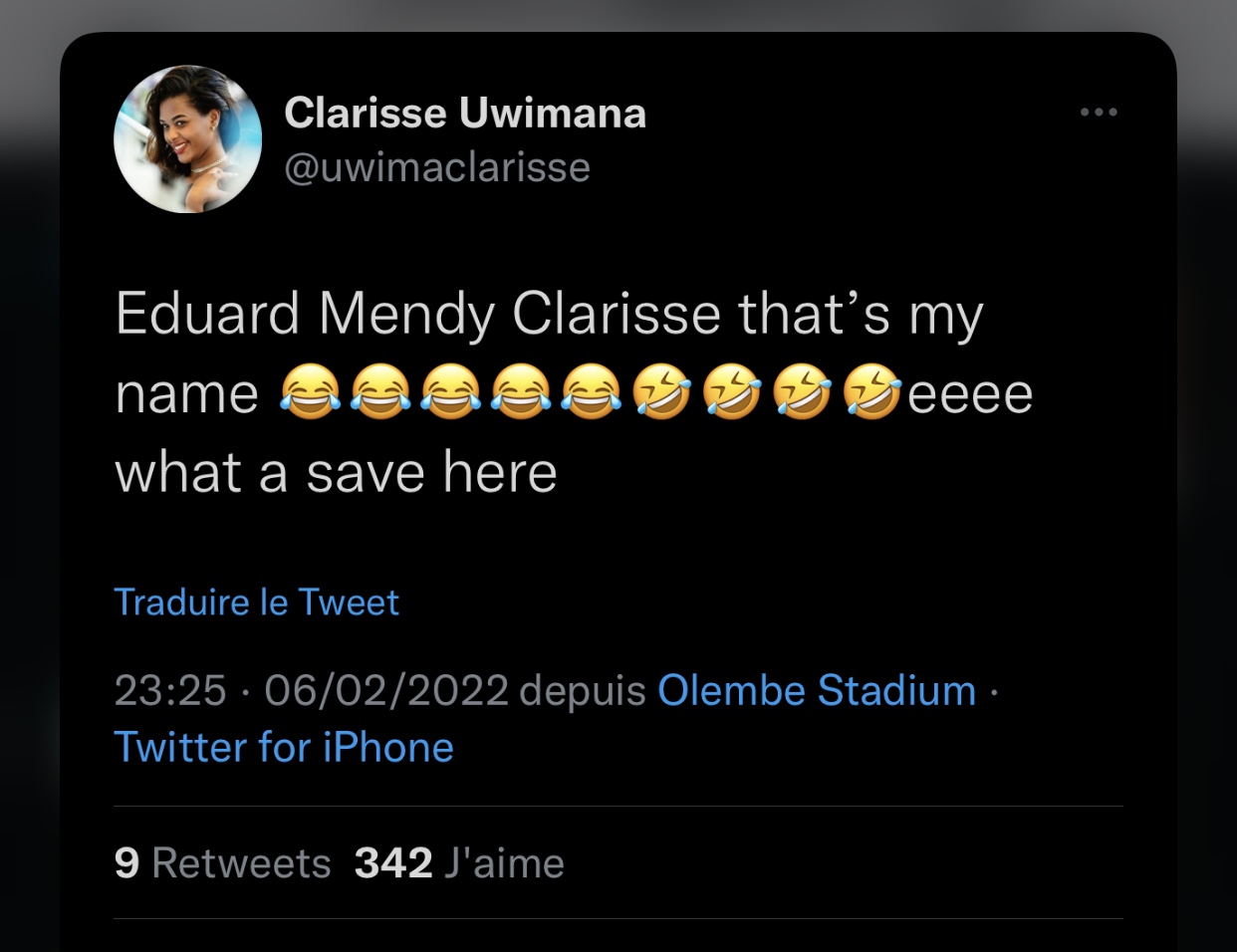Click the word "depuis" before the location
Viewport: 1237px width, 952px height.
(583, 690)
